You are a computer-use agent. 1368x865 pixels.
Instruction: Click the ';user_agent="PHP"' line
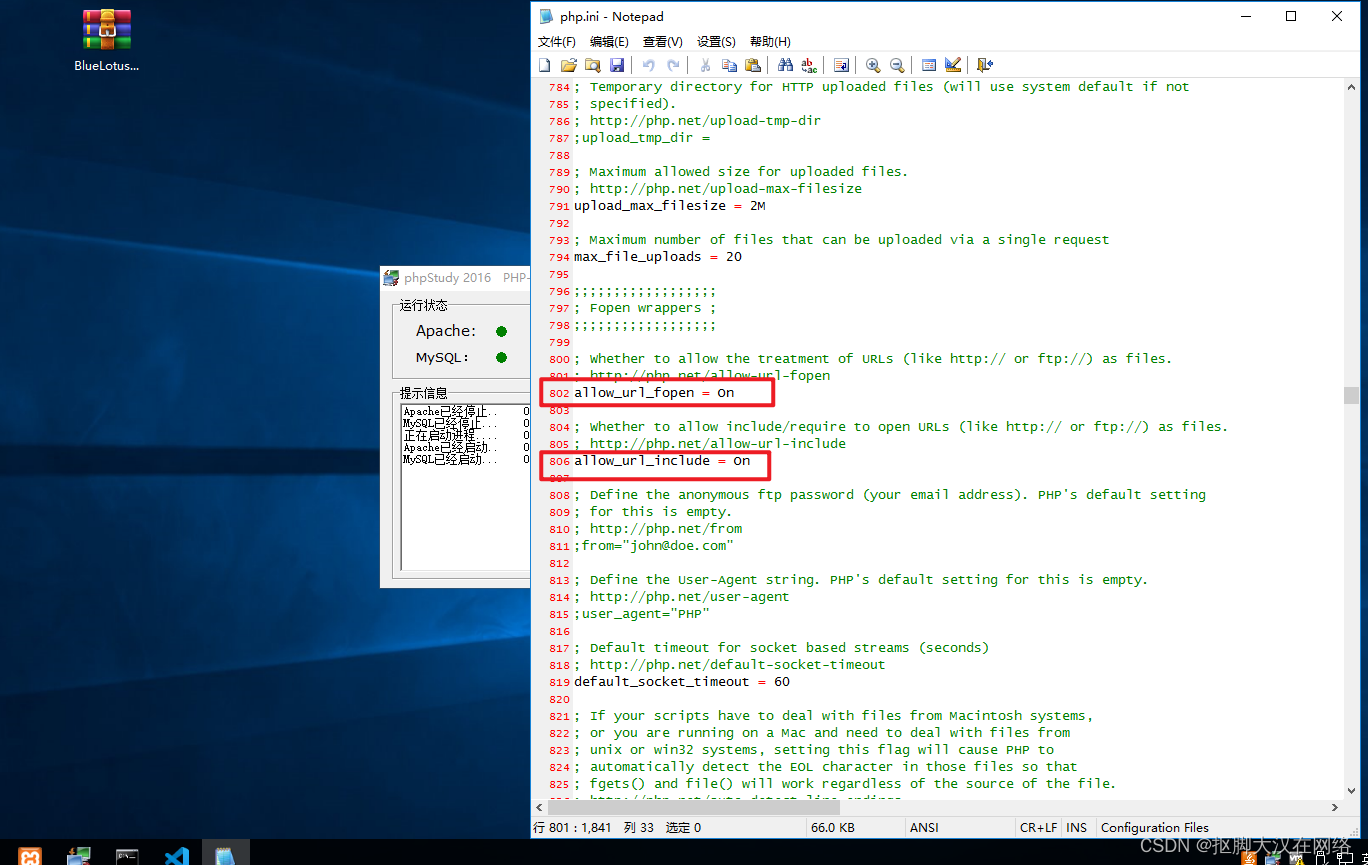642,614
